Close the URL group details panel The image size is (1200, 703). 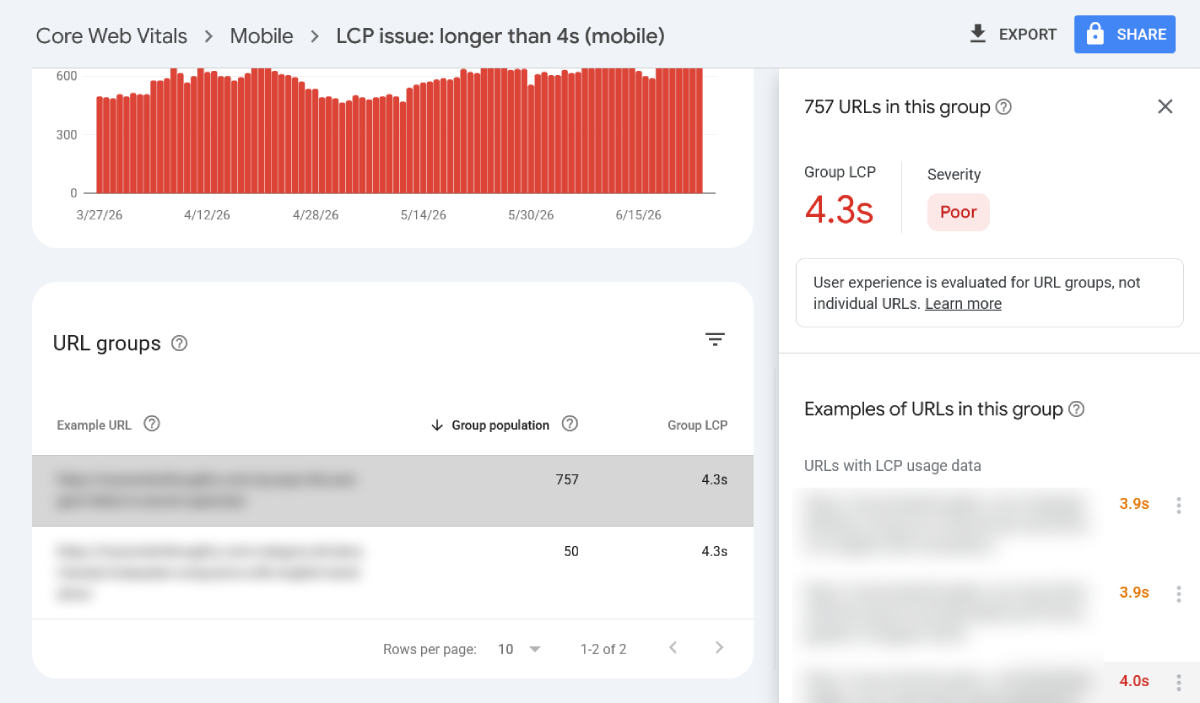tap(1165, 107)
